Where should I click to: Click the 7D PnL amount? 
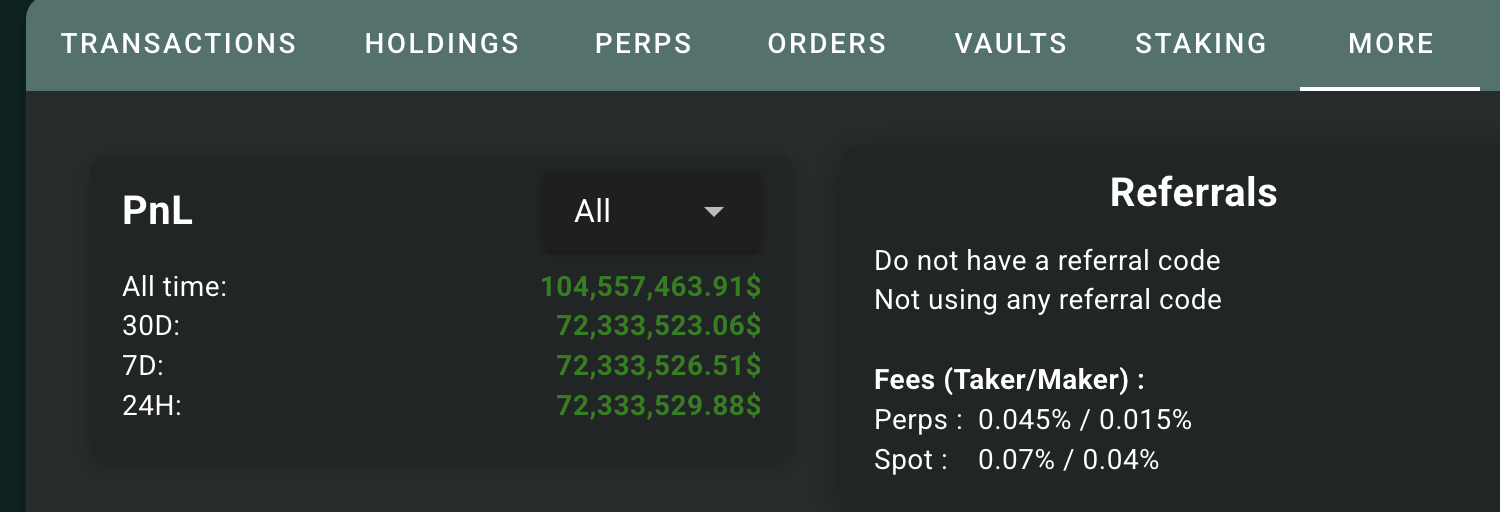pos(659,366)
